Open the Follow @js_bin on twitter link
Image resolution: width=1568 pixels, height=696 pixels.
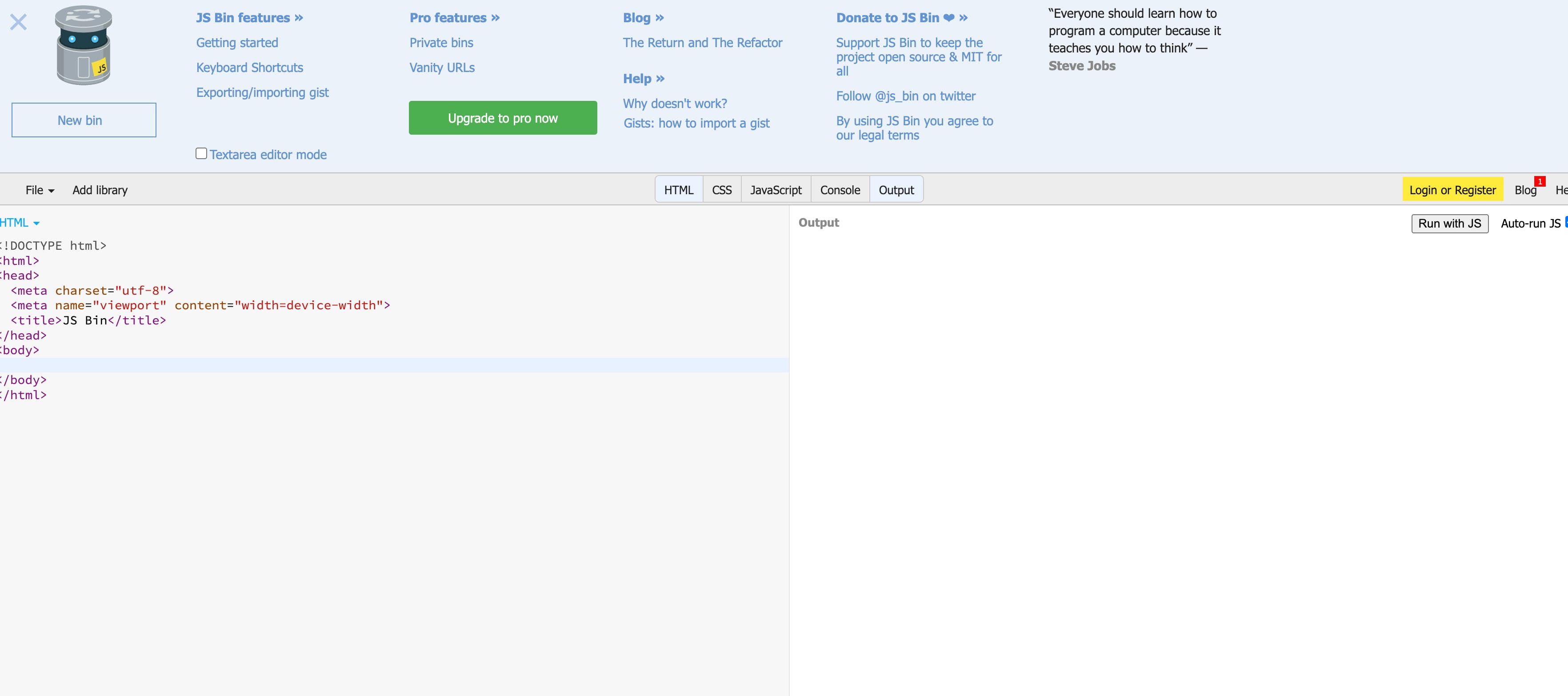click(x=905, y=96)
